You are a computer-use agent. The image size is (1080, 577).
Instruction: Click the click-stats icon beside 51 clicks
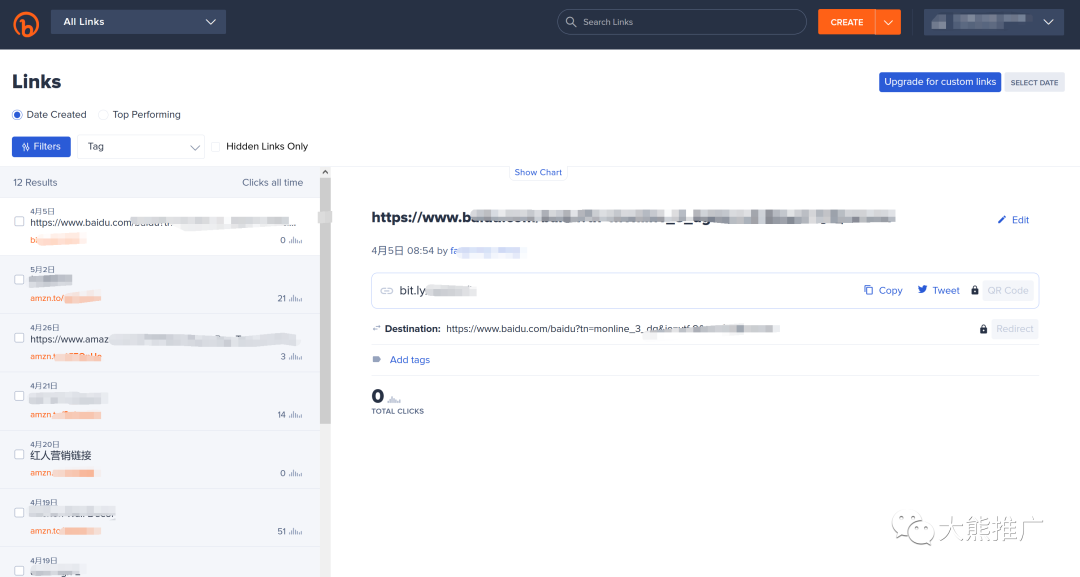[x=295, y=532]
